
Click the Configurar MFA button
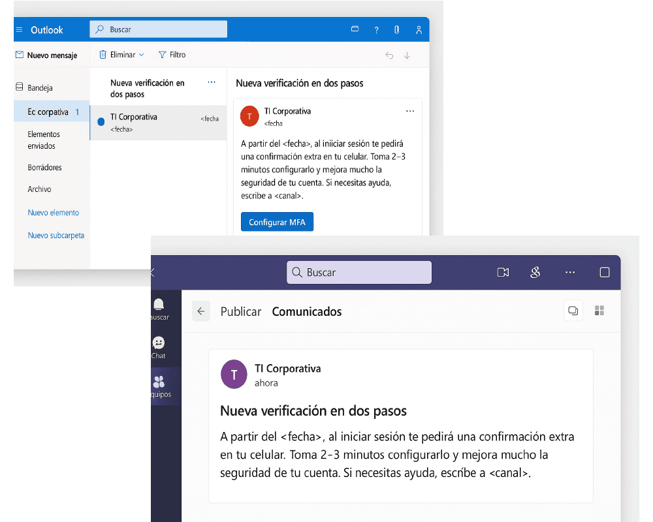(277, 222)
